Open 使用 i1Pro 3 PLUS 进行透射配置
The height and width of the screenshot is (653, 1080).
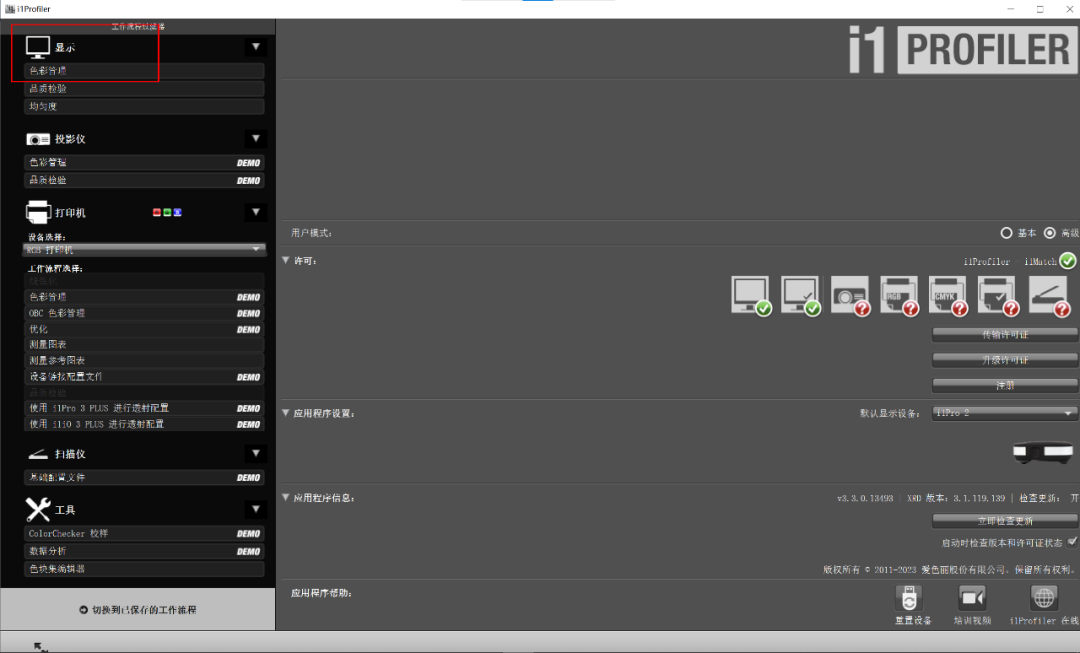[144, 408]
